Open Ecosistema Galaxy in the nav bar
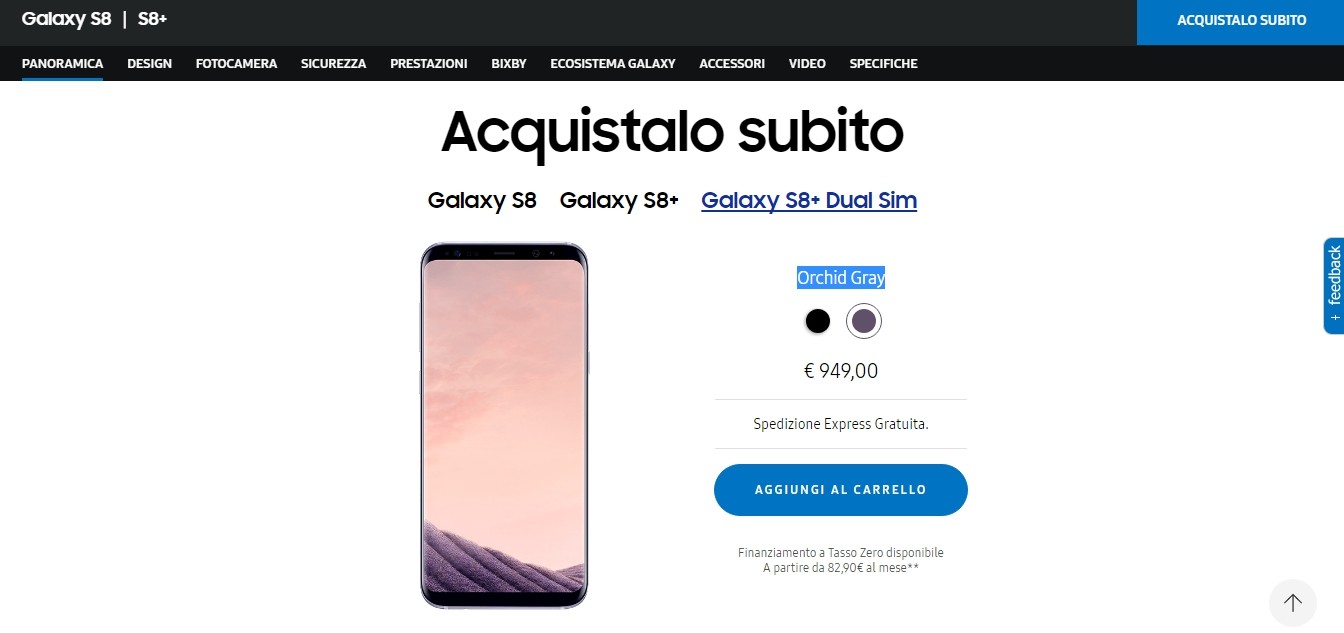 click(612, 63)
